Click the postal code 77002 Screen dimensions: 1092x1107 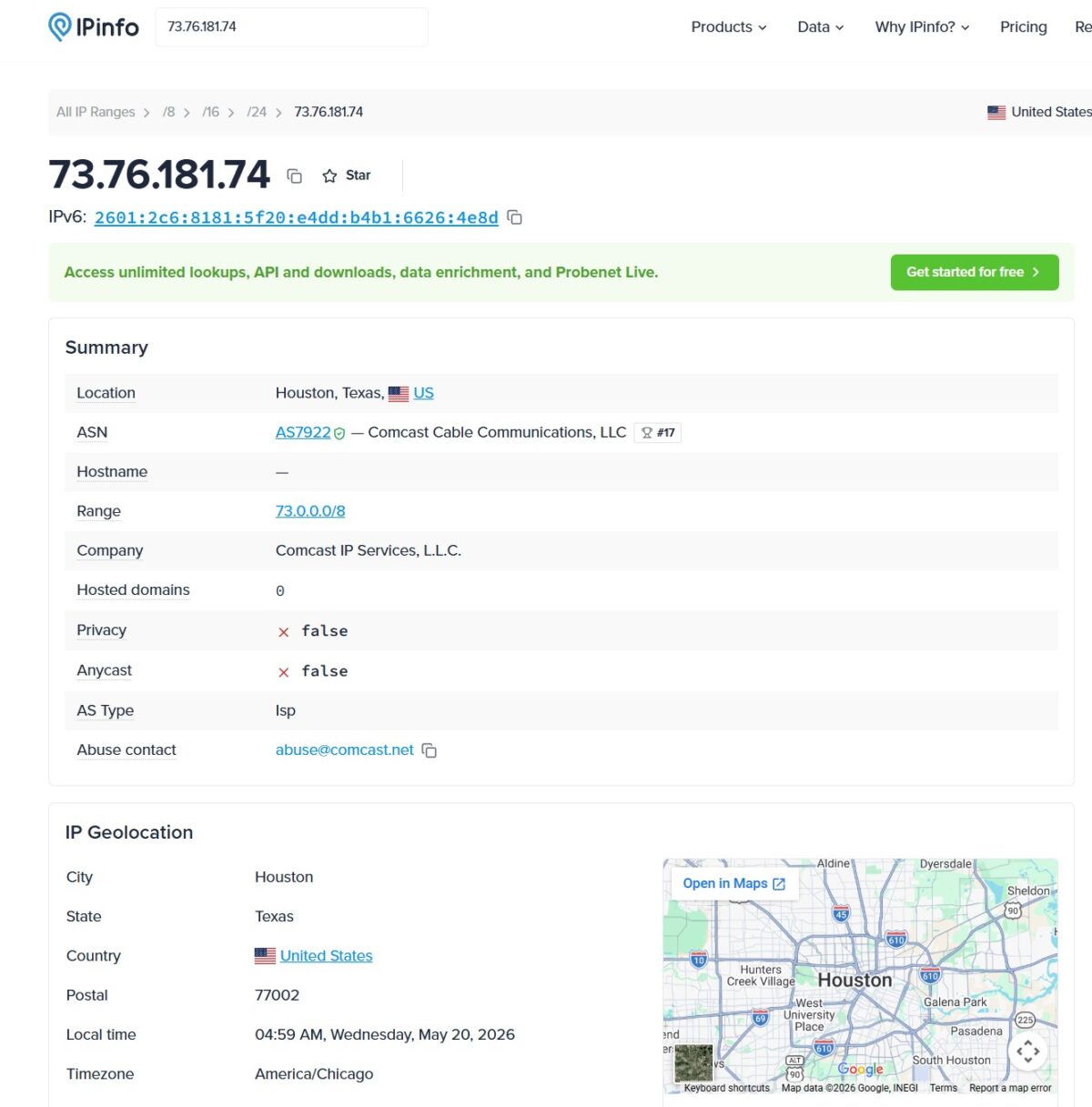pos(277,995)
